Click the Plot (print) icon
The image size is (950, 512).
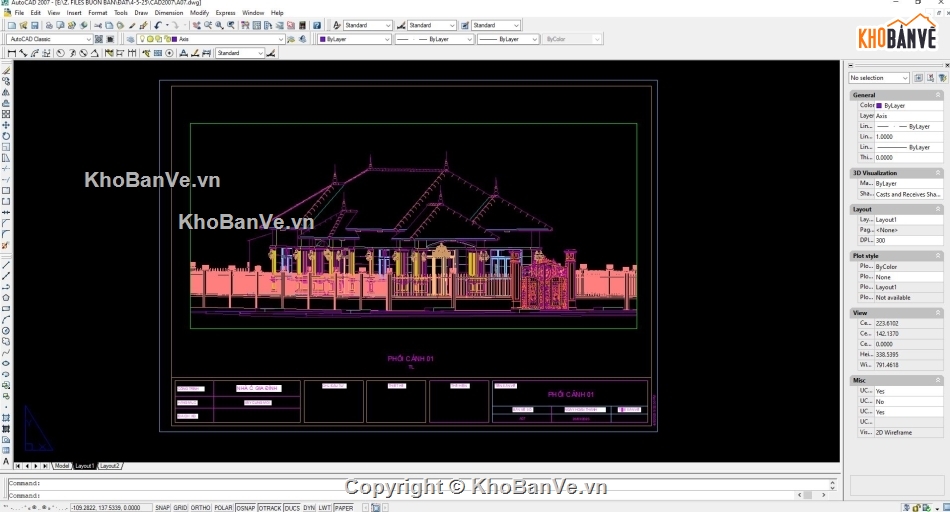tap(49, 25)
